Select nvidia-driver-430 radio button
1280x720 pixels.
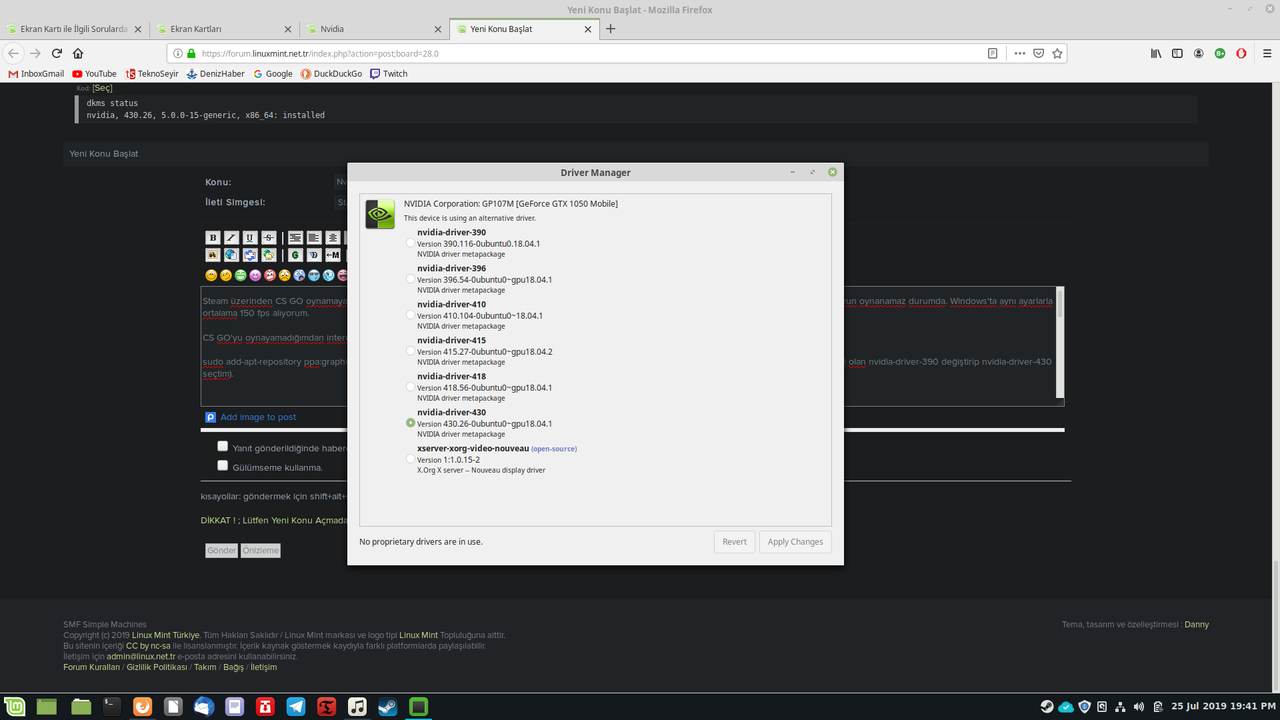click(411, 423)
